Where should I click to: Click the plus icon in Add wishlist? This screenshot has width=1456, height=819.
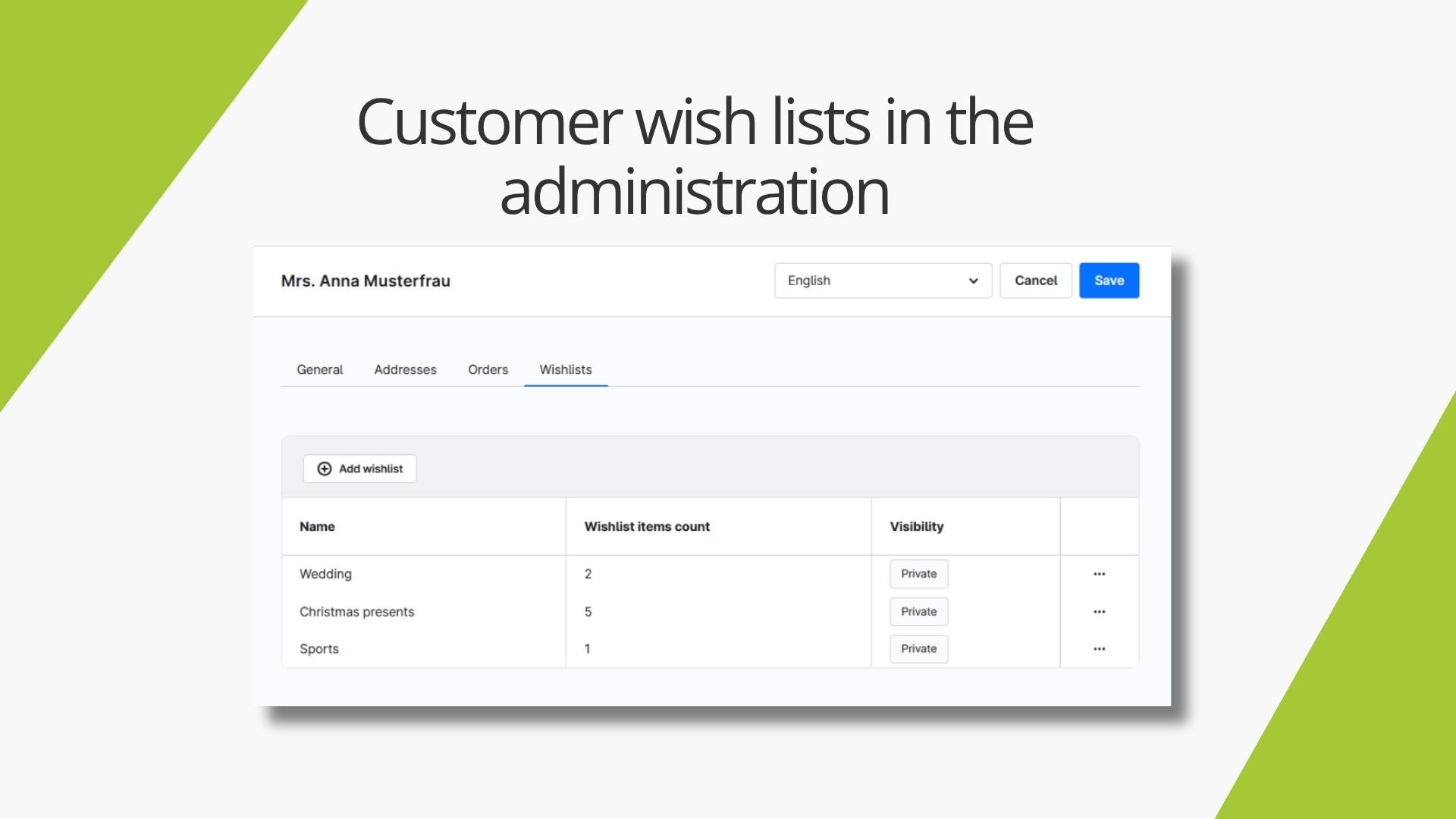click(325, 469)
